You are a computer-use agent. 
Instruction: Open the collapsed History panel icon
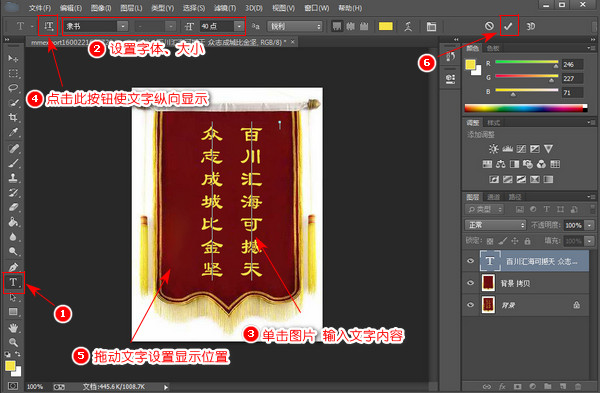click(450, 57)
